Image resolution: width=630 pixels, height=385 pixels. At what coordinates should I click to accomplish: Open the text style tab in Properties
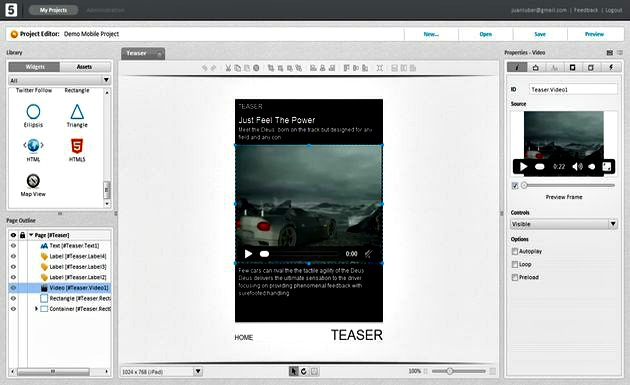click(554, 68)
